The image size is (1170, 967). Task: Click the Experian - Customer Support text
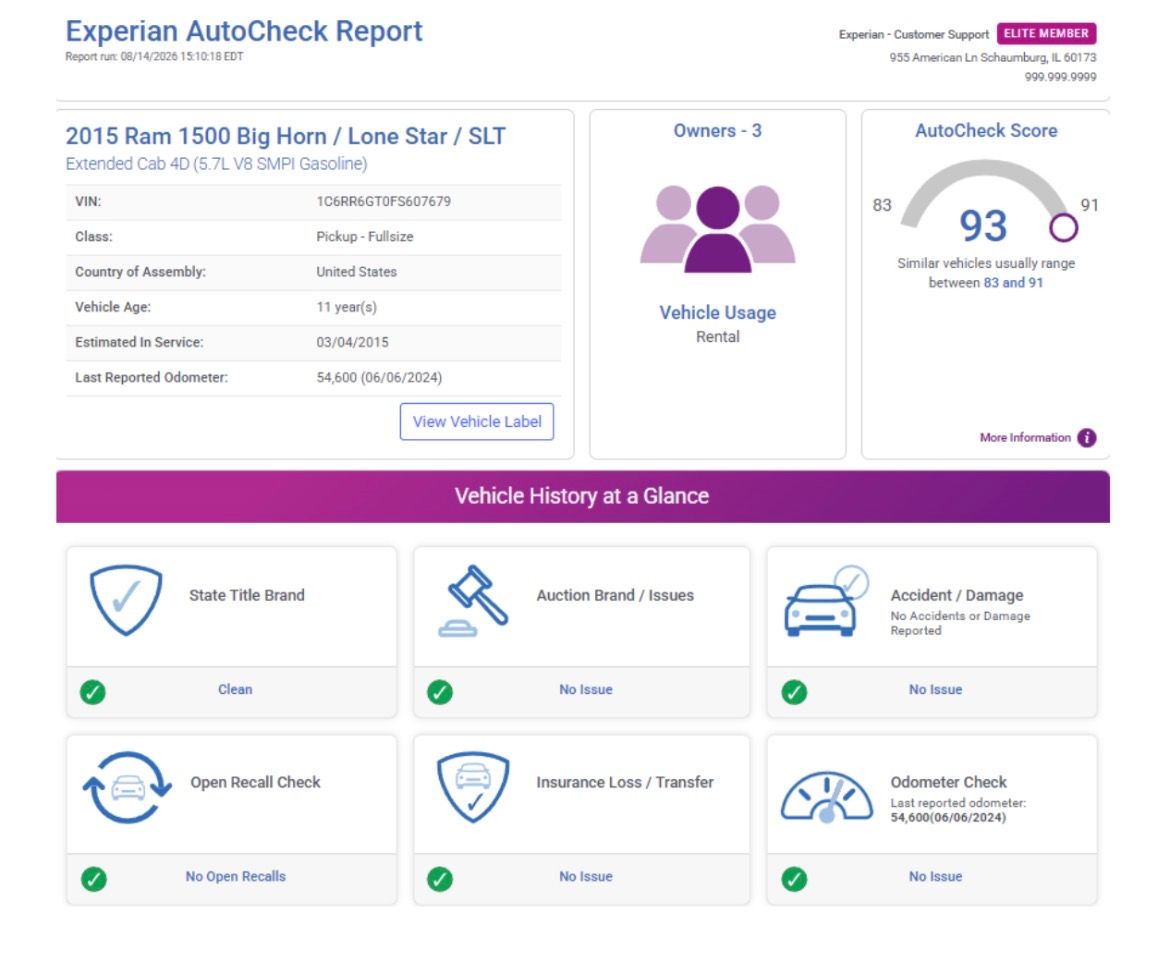[913, 34]
